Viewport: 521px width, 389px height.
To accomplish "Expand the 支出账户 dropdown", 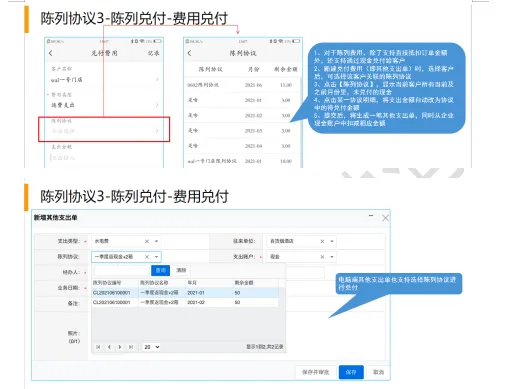I will tap(332, 257).
